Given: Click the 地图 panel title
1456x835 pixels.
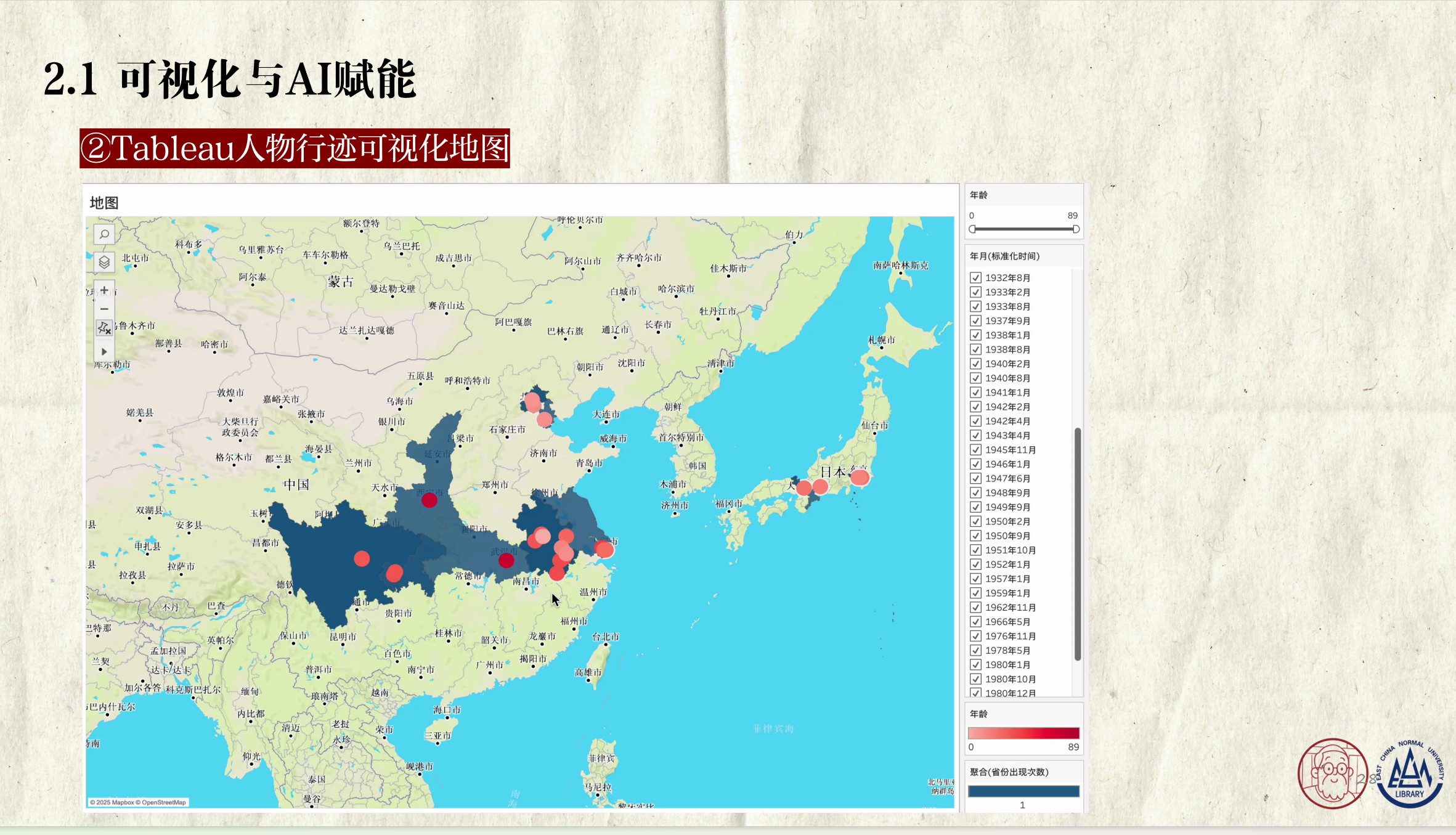Looking at the screenshot, I should (104, 203).
